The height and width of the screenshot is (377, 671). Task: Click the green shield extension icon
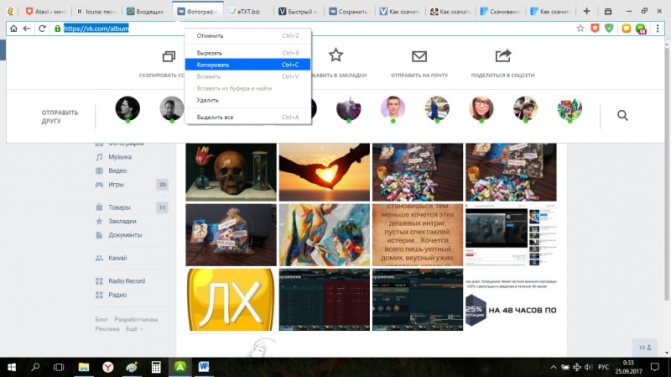[x=609, y=29]
